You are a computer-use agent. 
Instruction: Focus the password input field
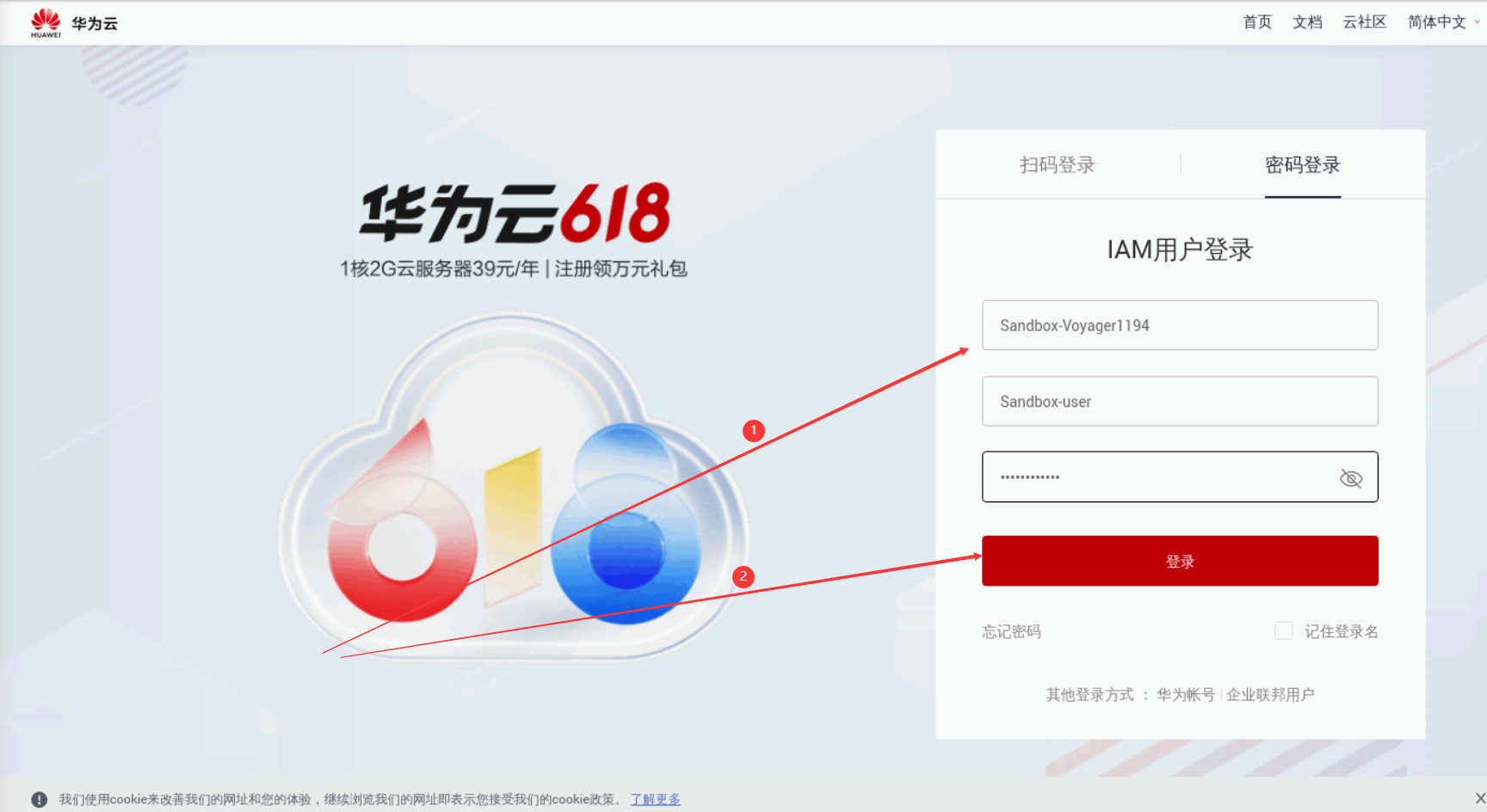tap(1180, 477)
